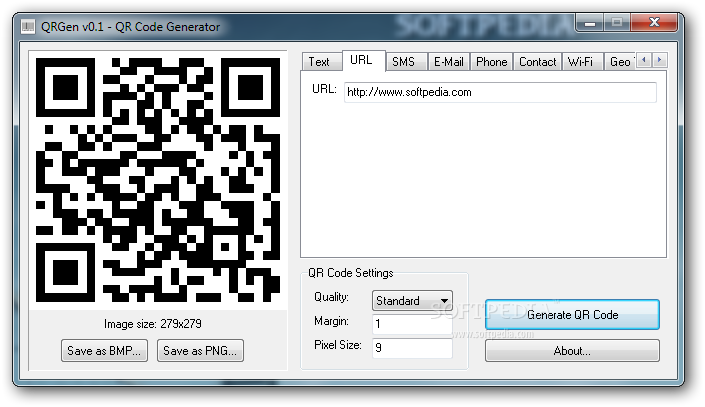The image size is (705, 407).
Task: Click the generated QR code image
Action: point(158,180)
